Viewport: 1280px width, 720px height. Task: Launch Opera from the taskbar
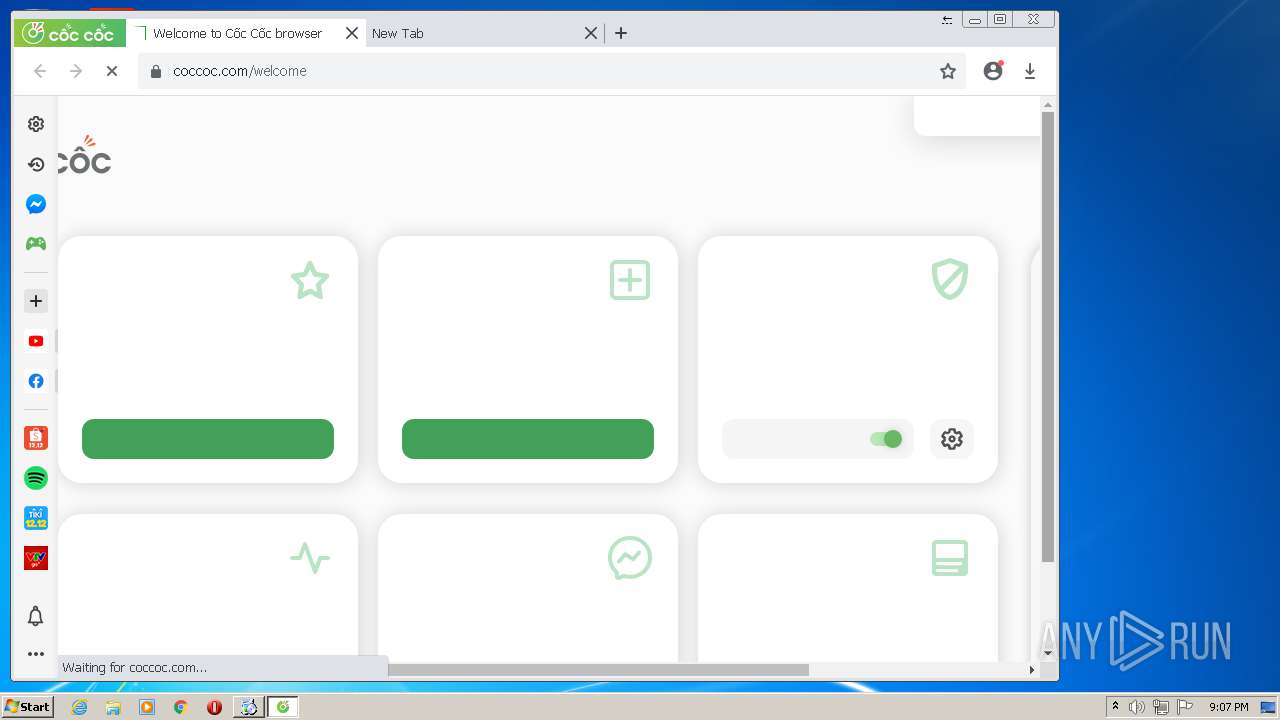click(214, 707)
